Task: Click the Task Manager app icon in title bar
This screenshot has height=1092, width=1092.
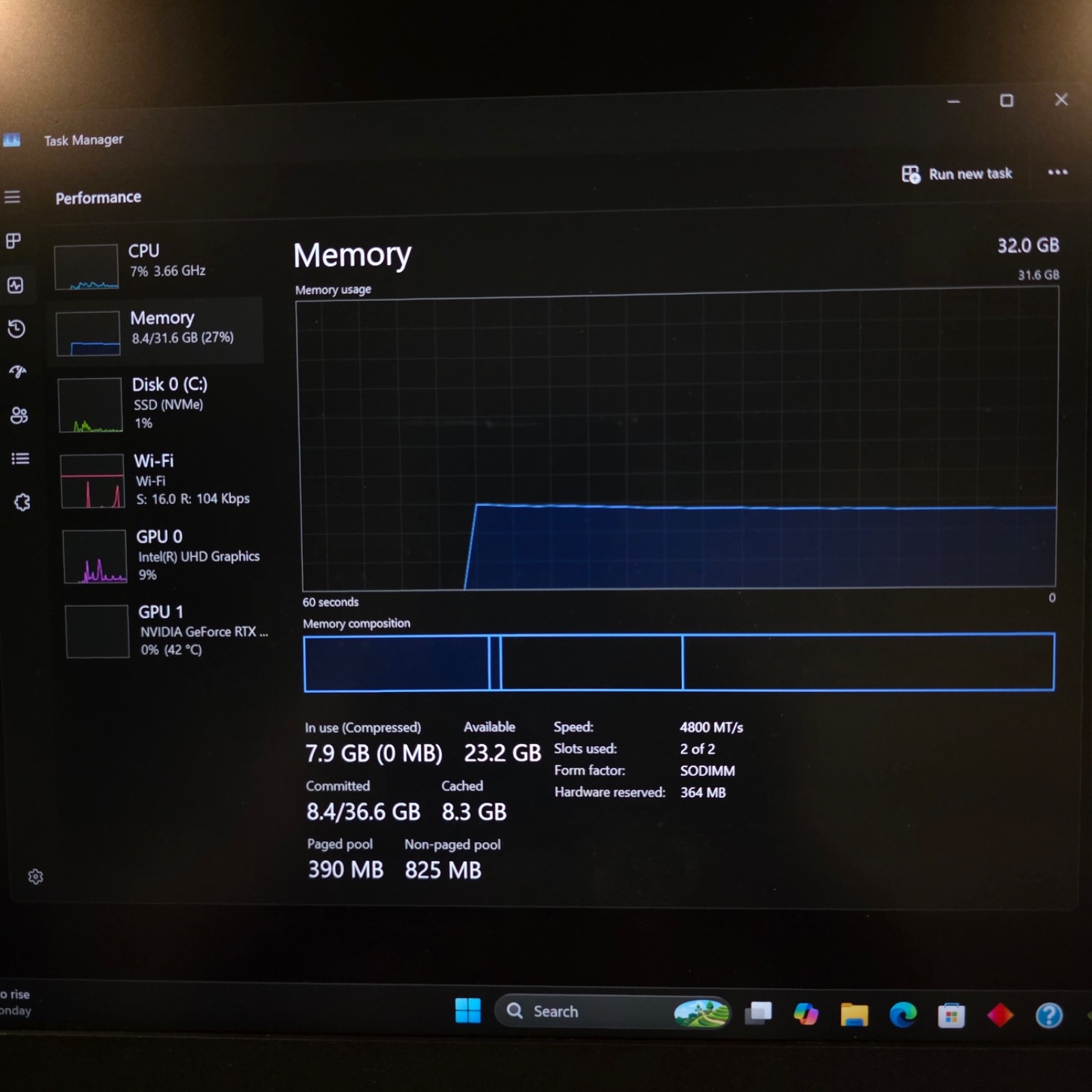Action: click(12, 140)
